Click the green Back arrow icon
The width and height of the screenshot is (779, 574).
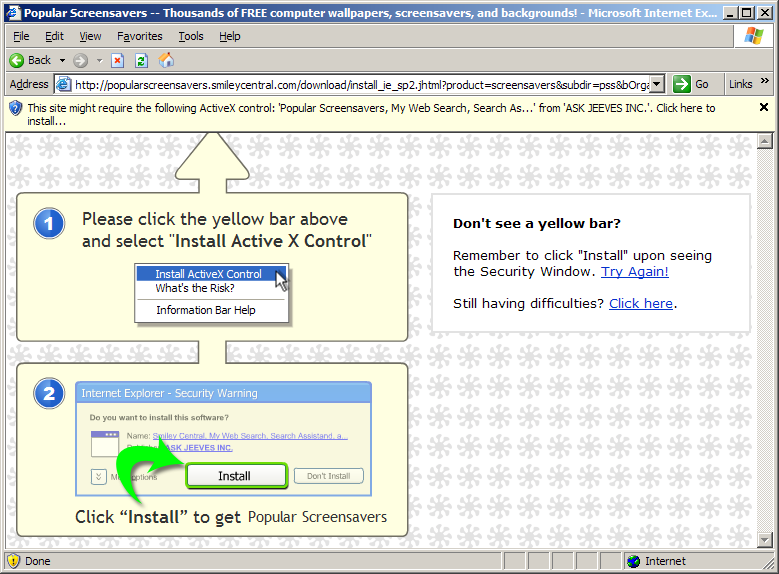[16, 61]
